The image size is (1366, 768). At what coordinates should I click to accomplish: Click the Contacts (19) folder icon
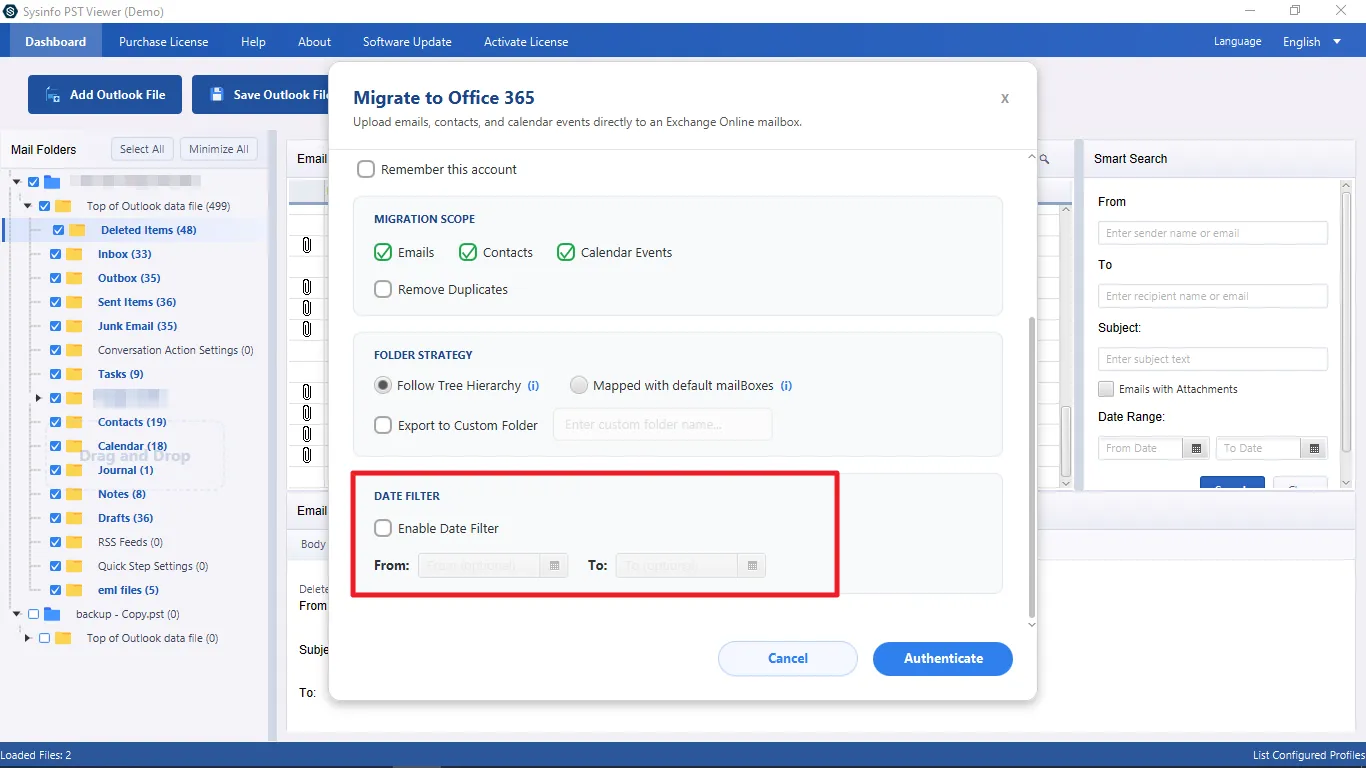point(74,422)
